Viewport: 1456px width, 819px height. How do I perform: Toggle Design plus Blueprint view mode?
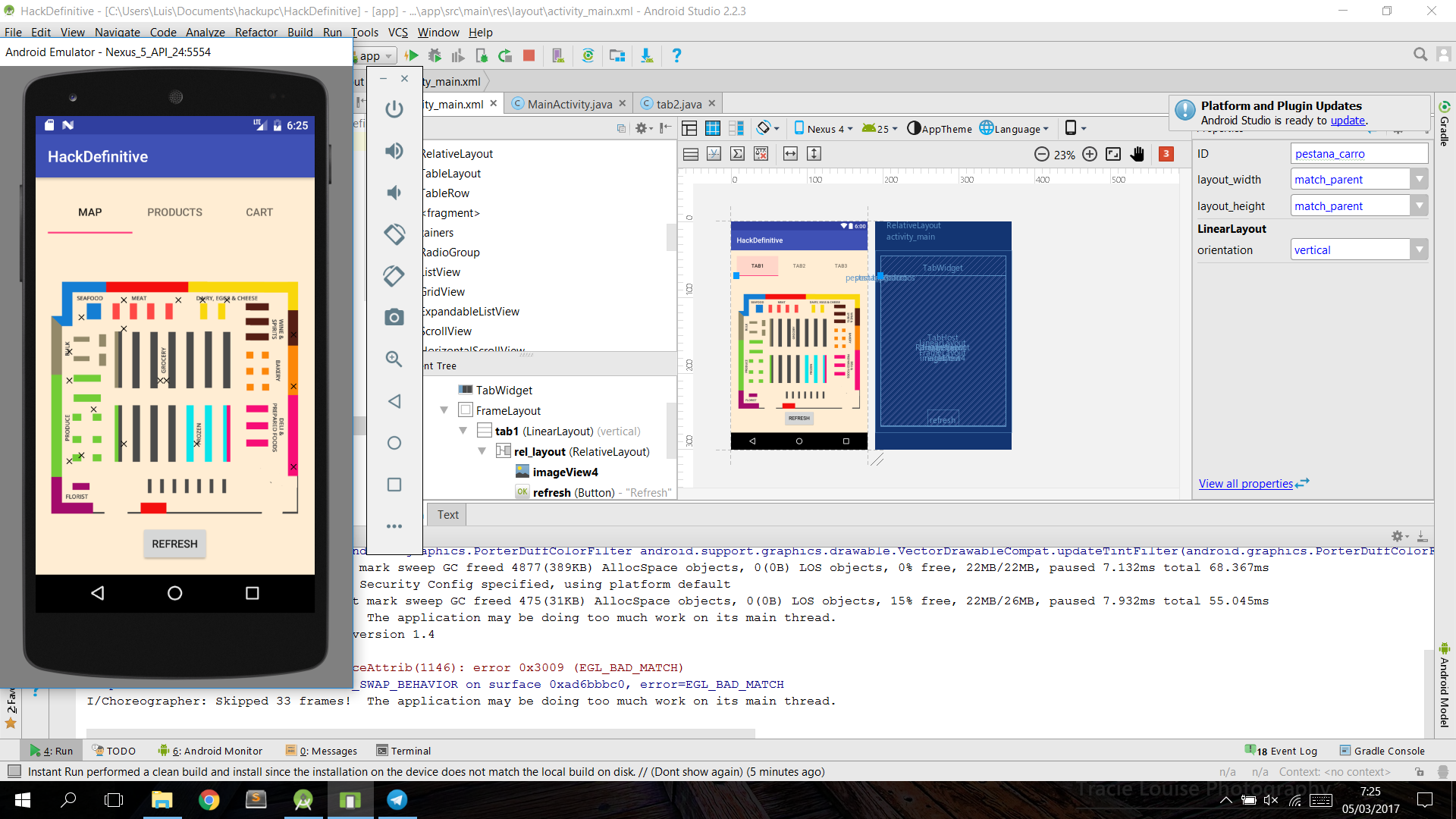[x=736, y=128]
